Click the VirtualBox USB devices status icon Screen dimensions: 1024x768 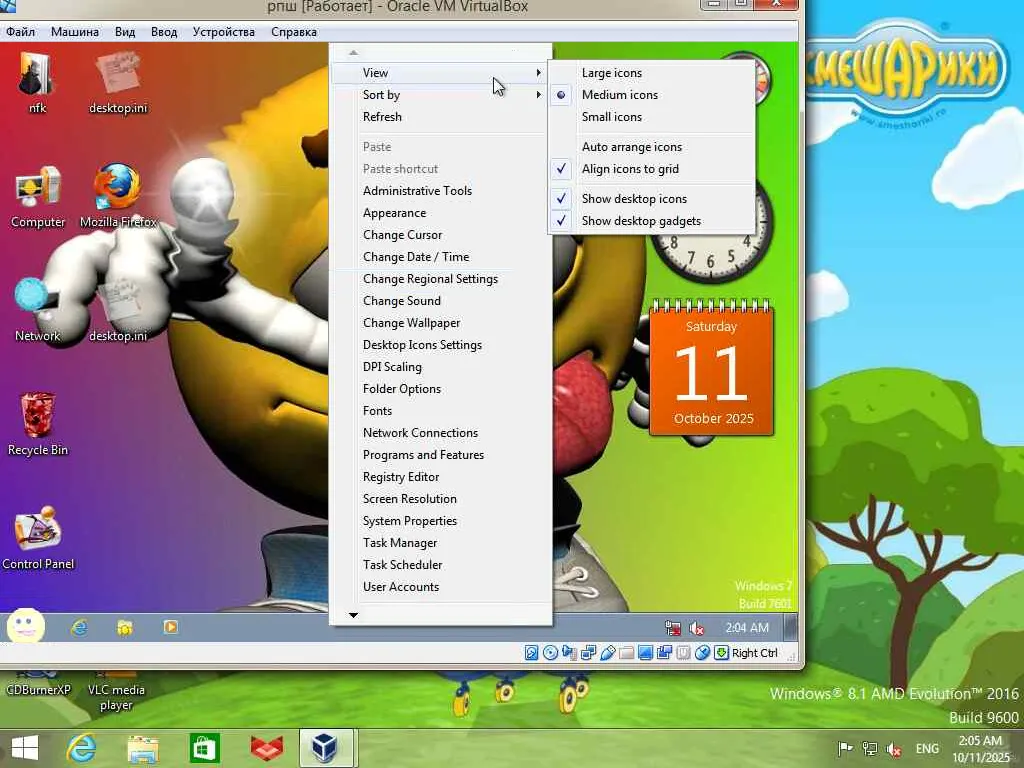click(x=607, y=652)
